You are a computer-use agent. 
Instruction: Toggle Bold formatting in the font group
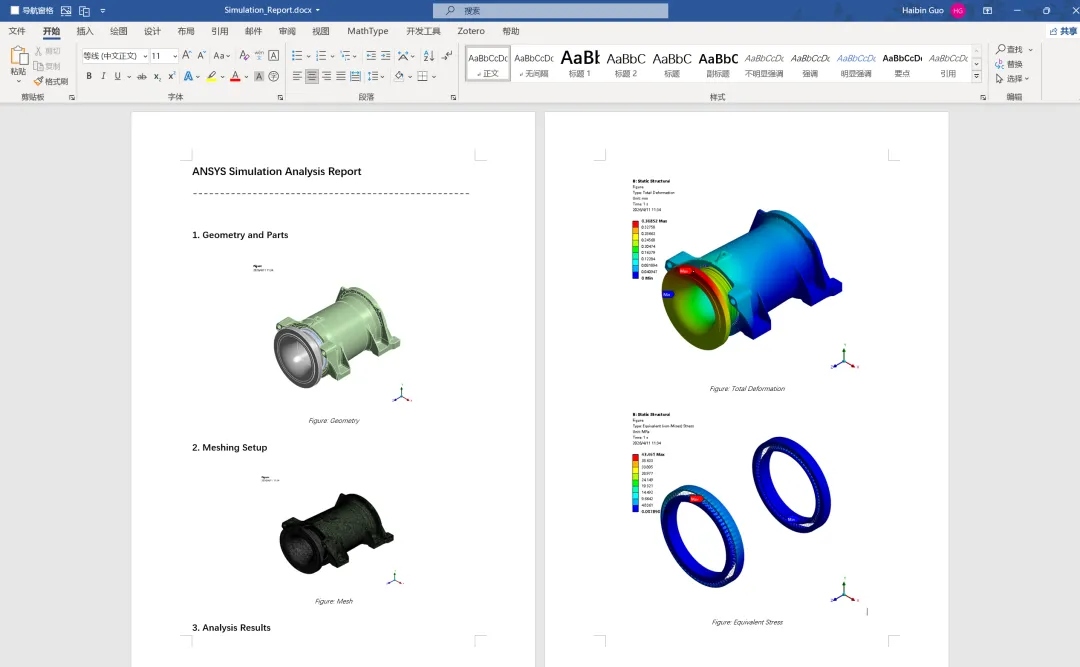click(x=89, y=76)
